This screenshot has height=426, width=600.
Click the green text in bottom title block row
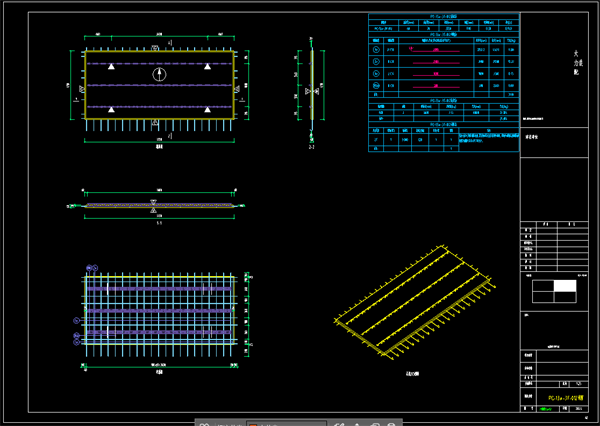coord(546,409)
